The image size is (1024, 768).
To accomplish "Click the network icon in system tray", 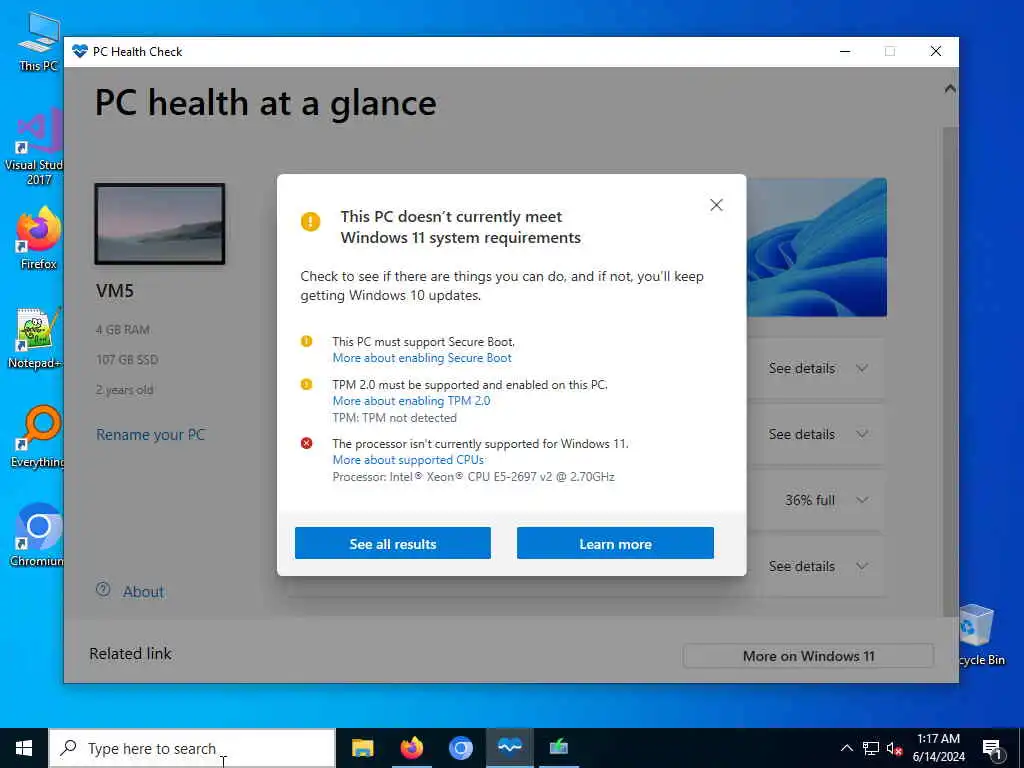I will coord(871,748).
